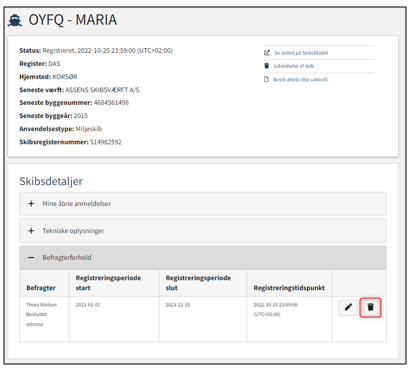
Task: Edit the Thora Nielsen befragter row with pencil
Action: pos(348,307)
